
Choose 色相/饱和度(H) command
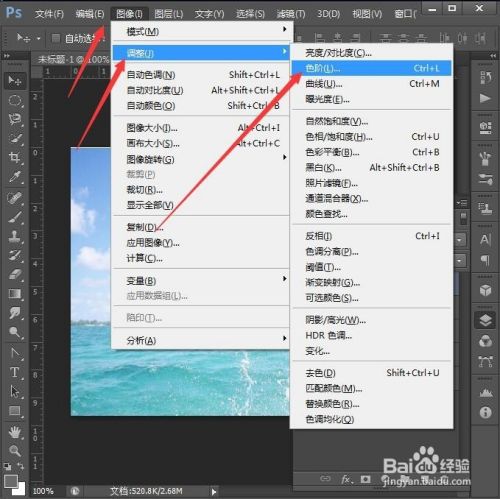coord(372,137)
